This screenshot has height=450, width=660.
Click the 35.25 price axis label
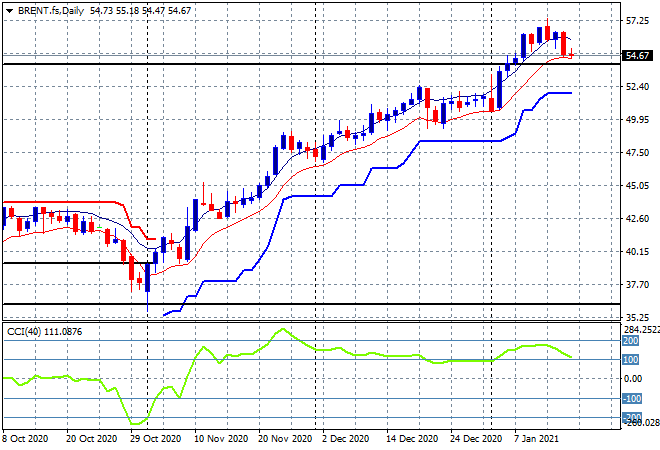637,318
